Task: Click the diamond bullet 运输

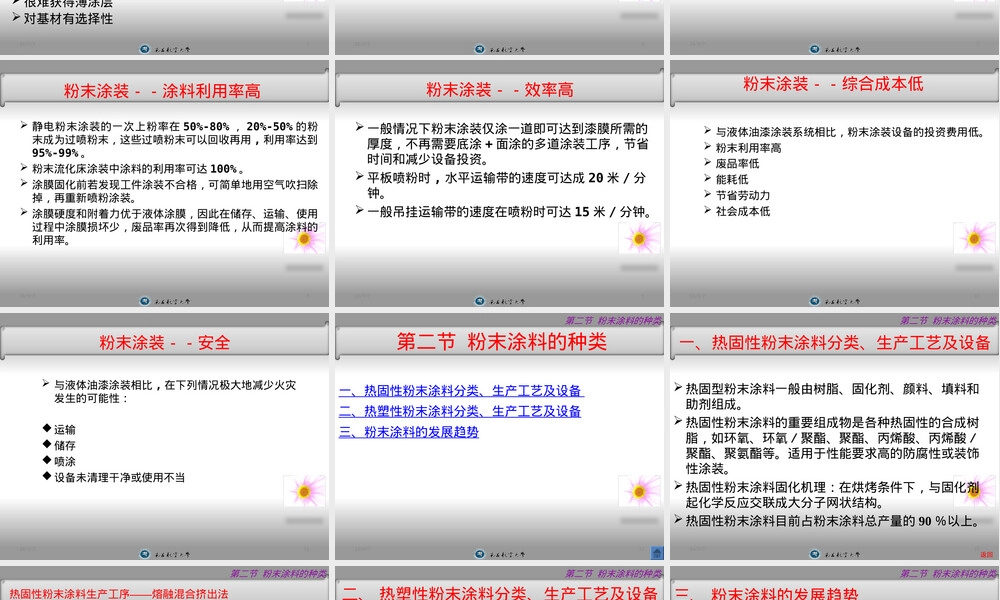Action: [64, 430]
